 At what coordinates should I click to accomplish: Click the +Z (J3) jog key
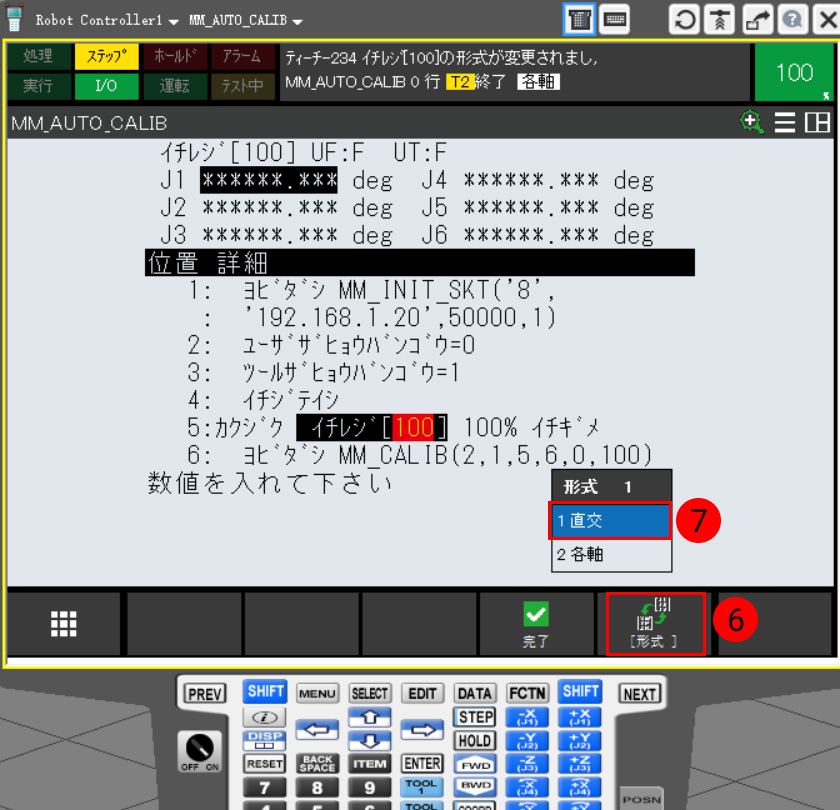[x=580, y=764]
